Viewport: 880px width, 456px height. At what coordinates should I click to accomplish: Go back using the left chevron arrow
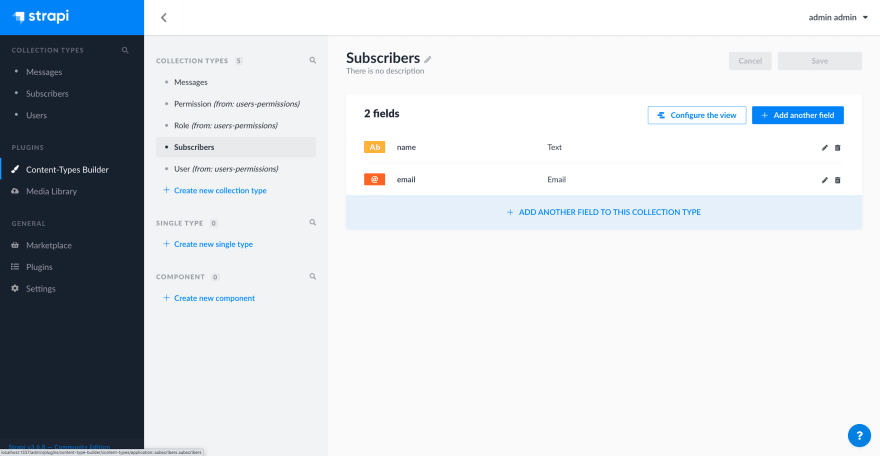[x=163, y=17]
